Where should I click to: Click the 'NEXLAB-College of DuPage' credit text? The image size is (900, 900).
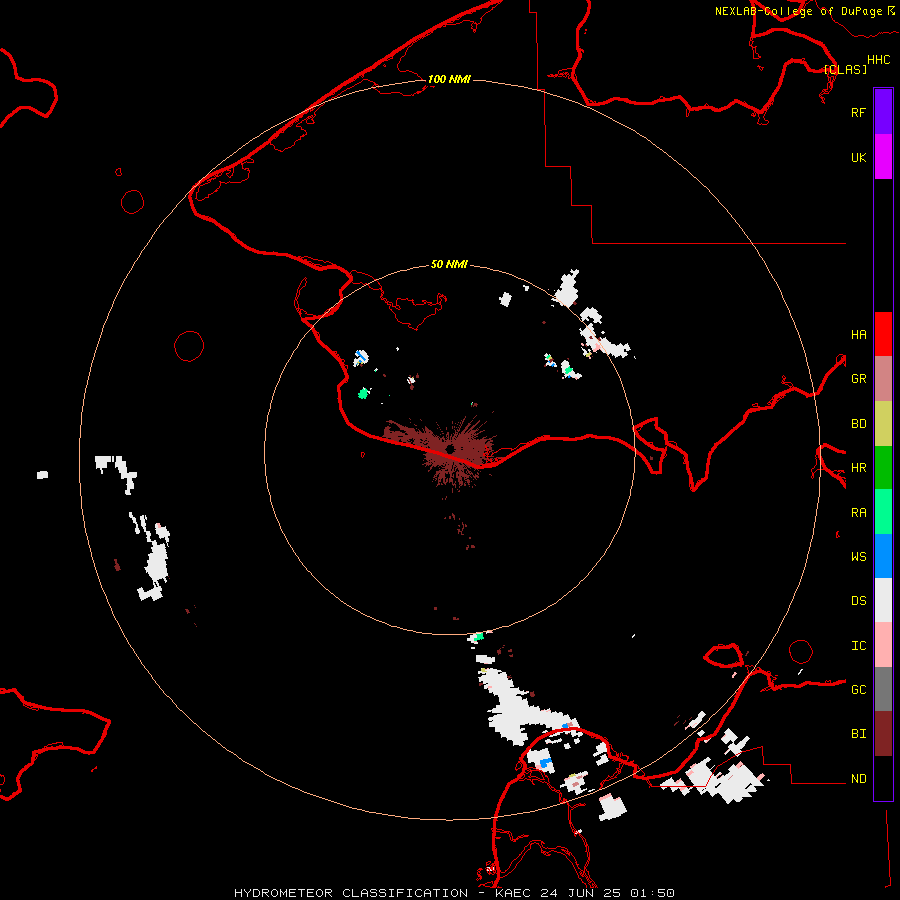798,11
